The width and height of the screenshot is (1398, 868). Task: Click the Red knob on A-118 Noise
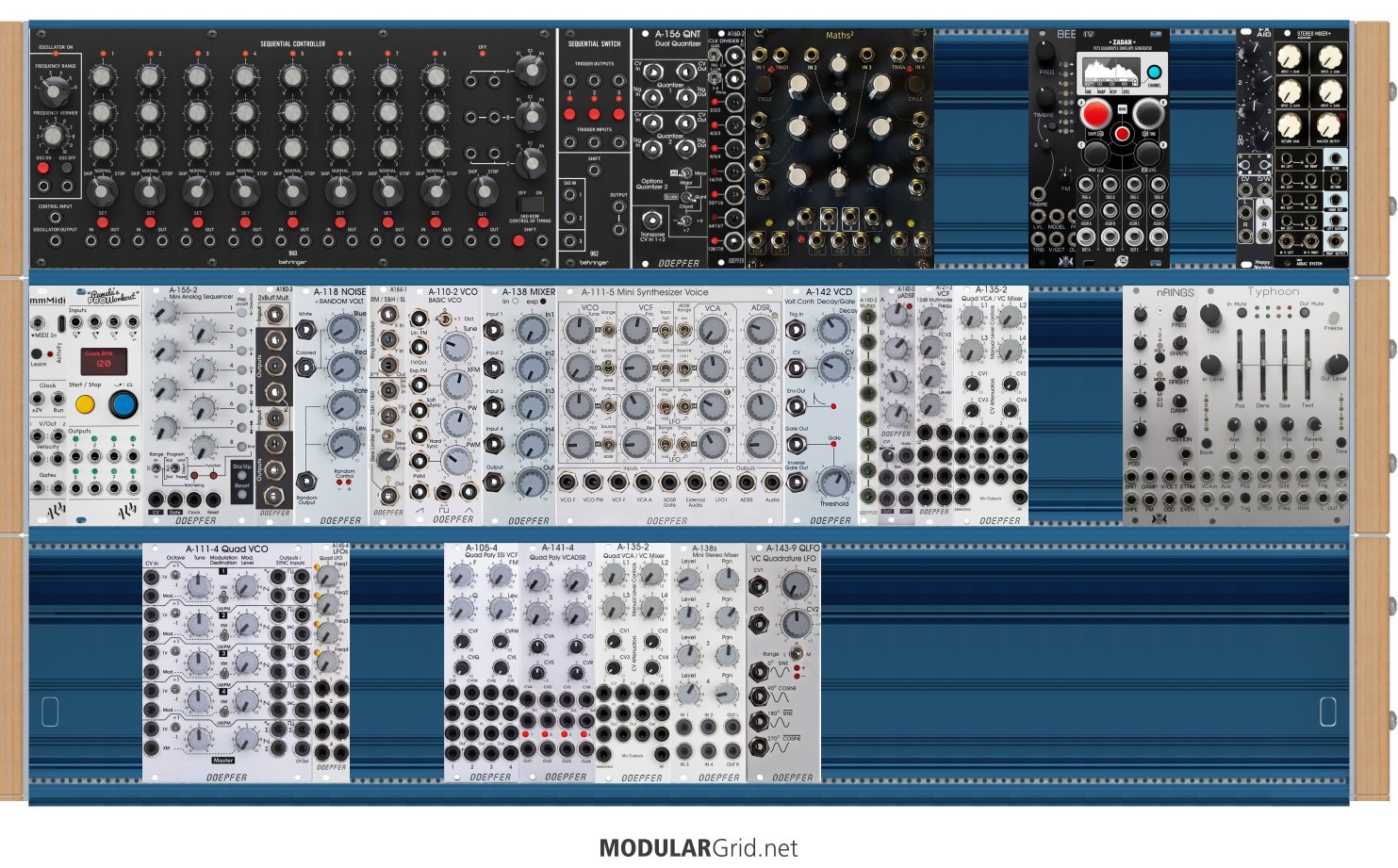(344, 366)
